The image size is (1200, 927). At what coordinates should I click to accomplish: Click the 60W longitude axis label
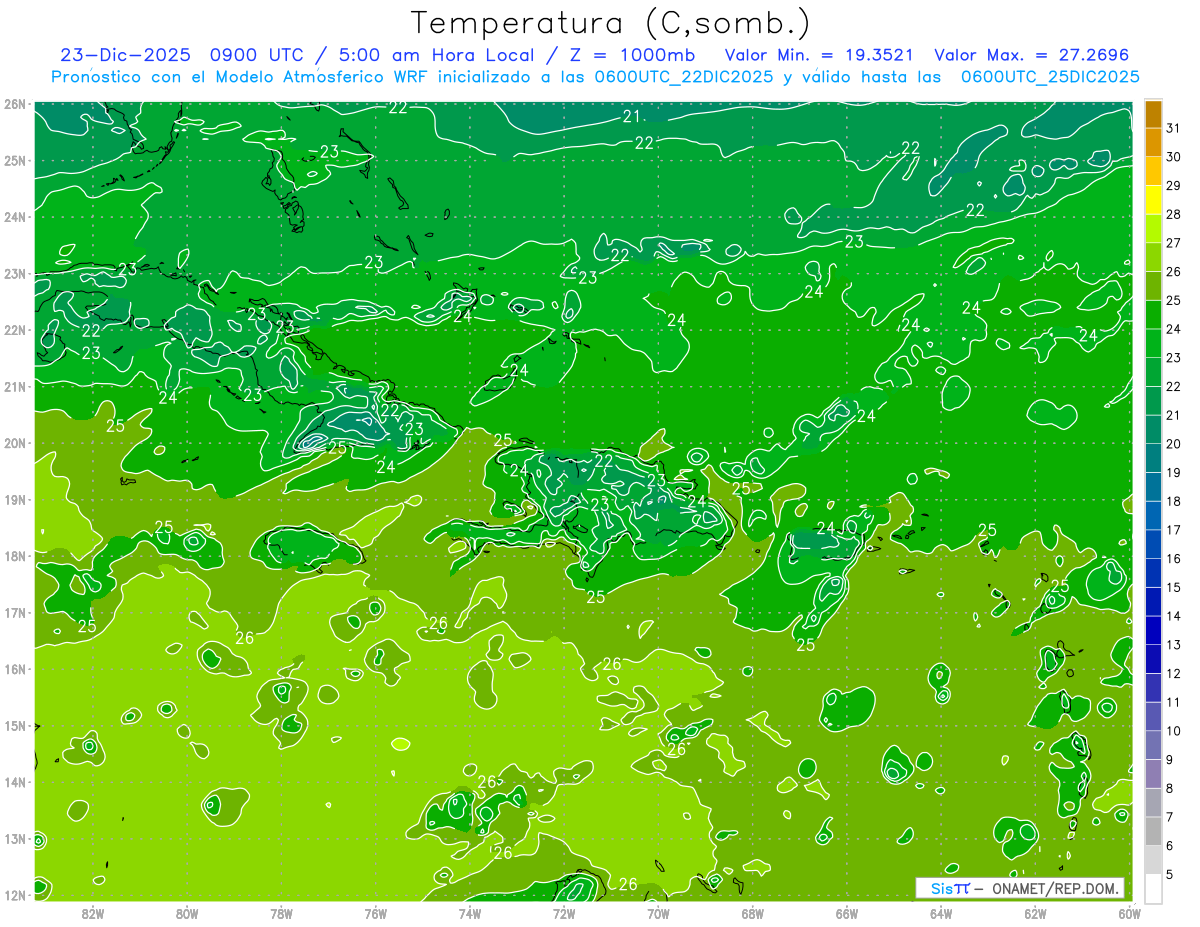point(1129,913)
